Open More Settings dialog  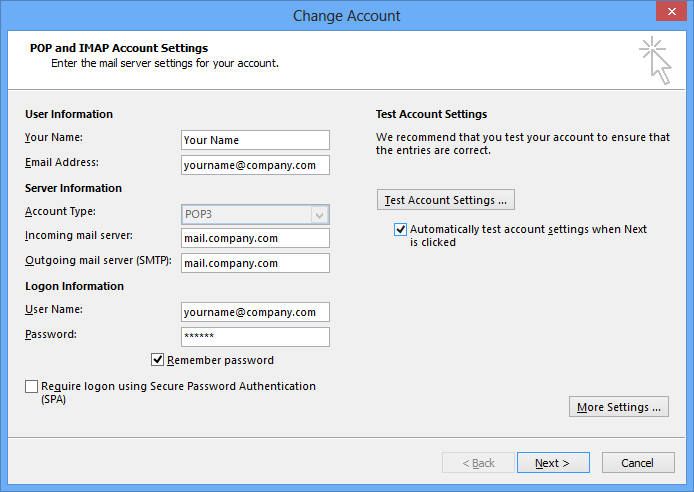point(619,407)
